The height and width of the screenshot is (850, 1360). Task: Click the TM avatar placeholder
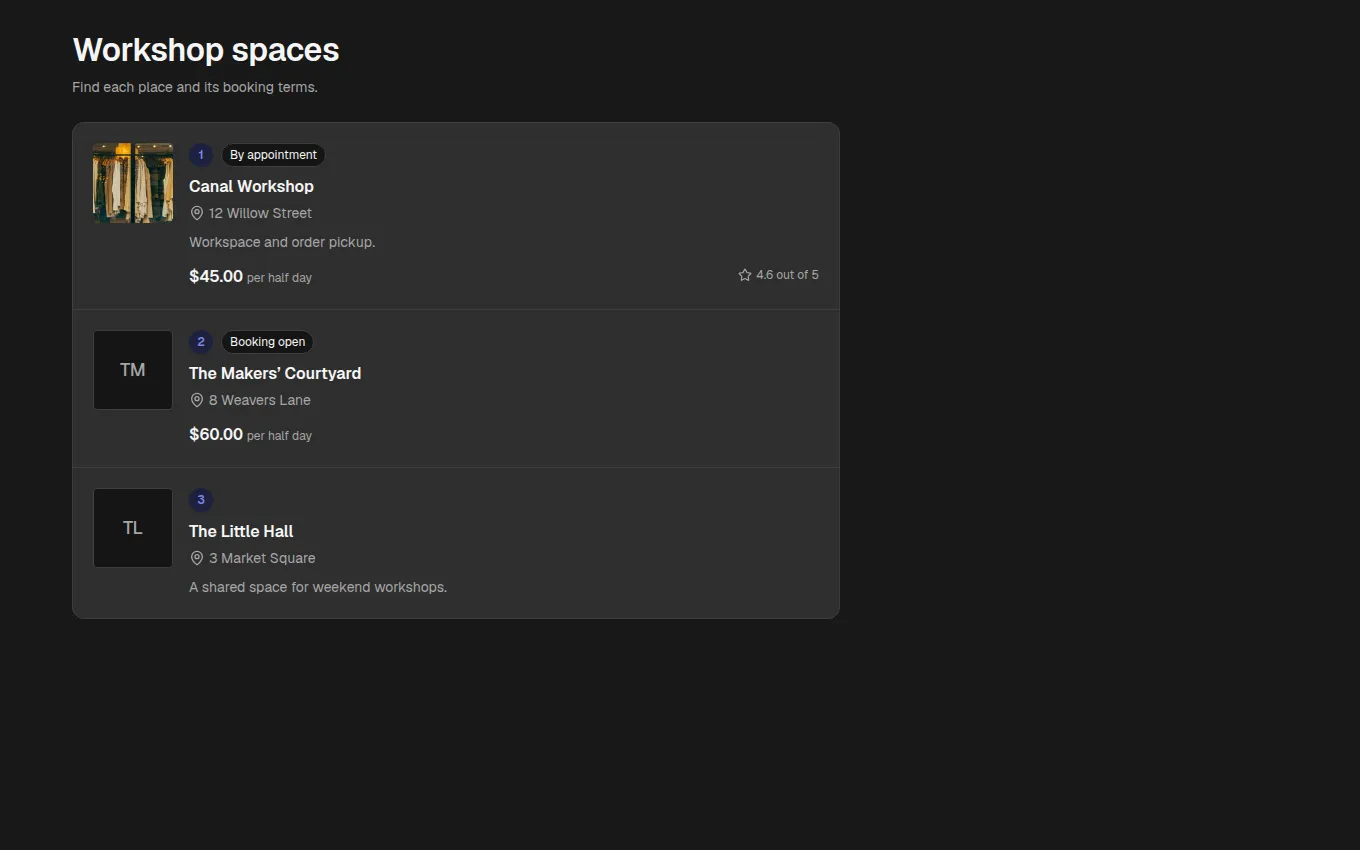[133, 370]
